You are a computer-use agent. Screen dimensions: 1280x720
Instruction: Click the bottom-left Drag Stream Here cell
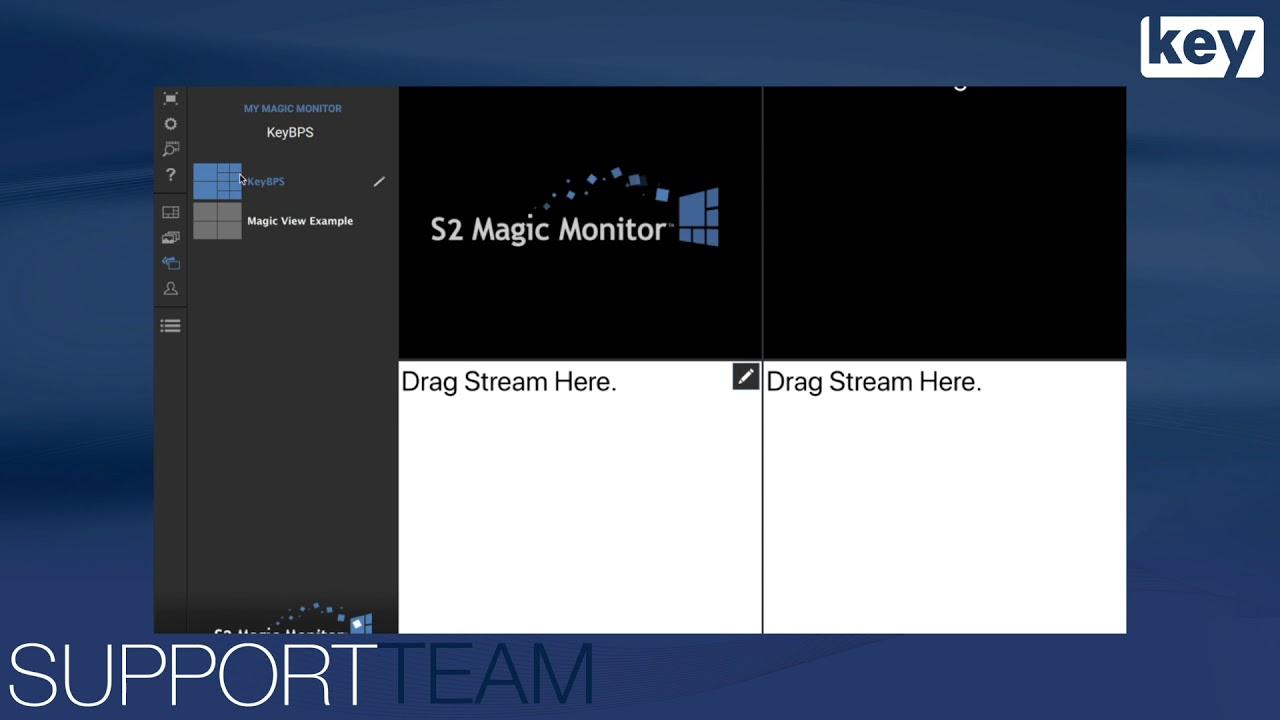580,497
